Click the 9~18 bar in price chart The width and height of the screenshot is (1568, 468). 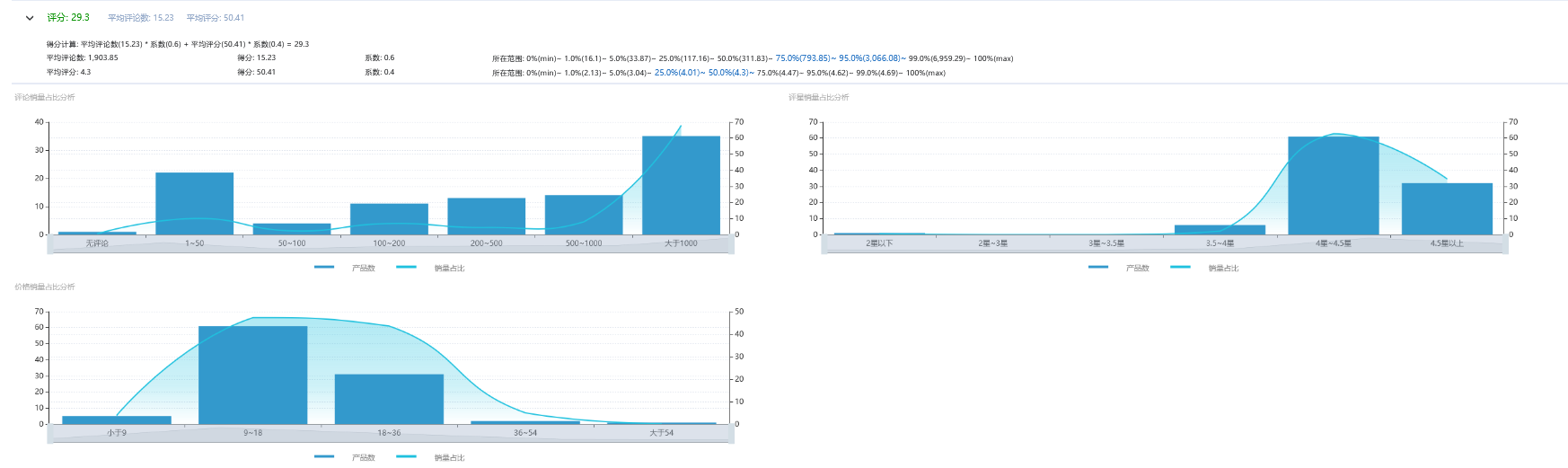(x=252, y=375)
